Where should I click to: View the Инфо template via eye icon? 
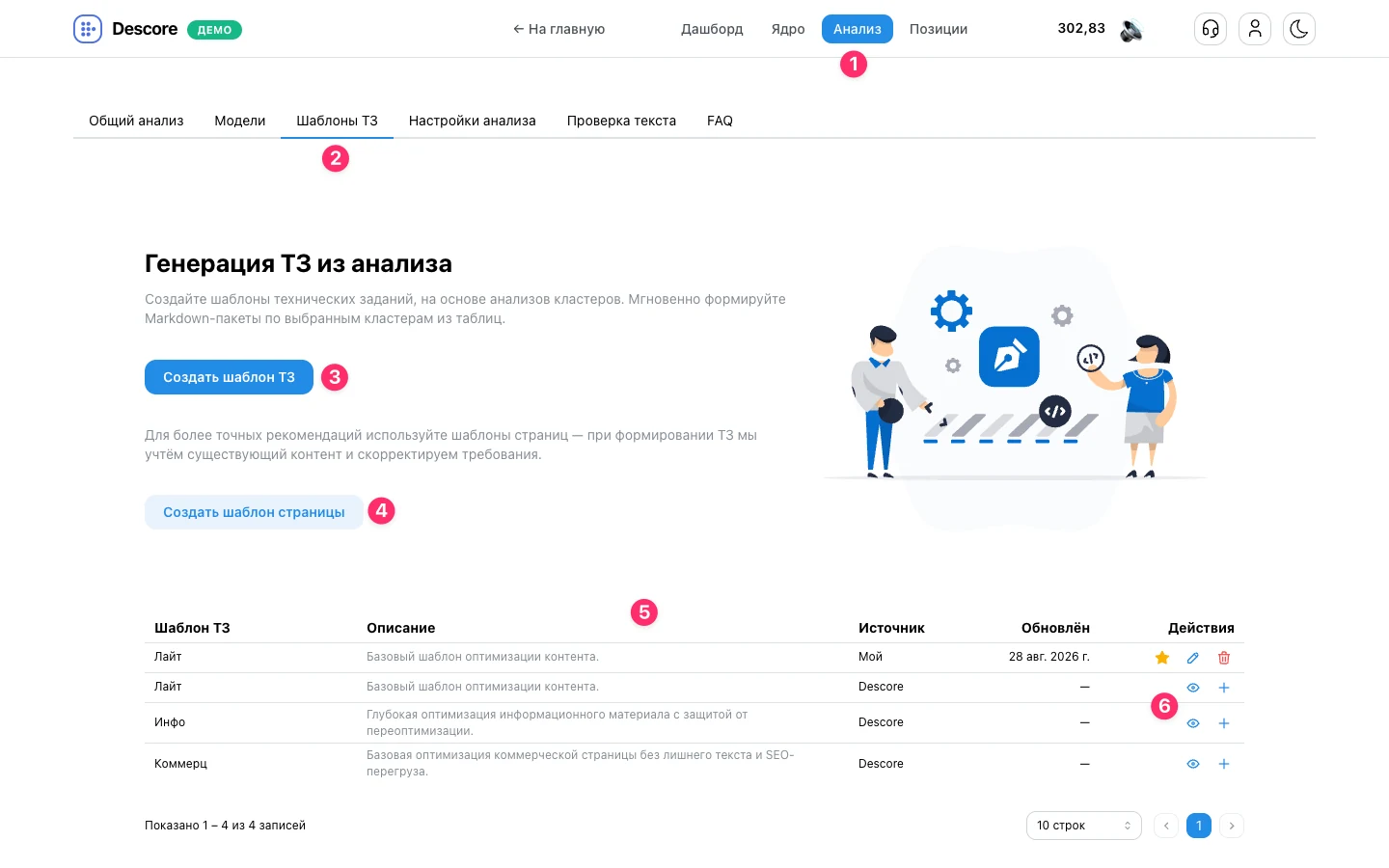(1193, 723)
